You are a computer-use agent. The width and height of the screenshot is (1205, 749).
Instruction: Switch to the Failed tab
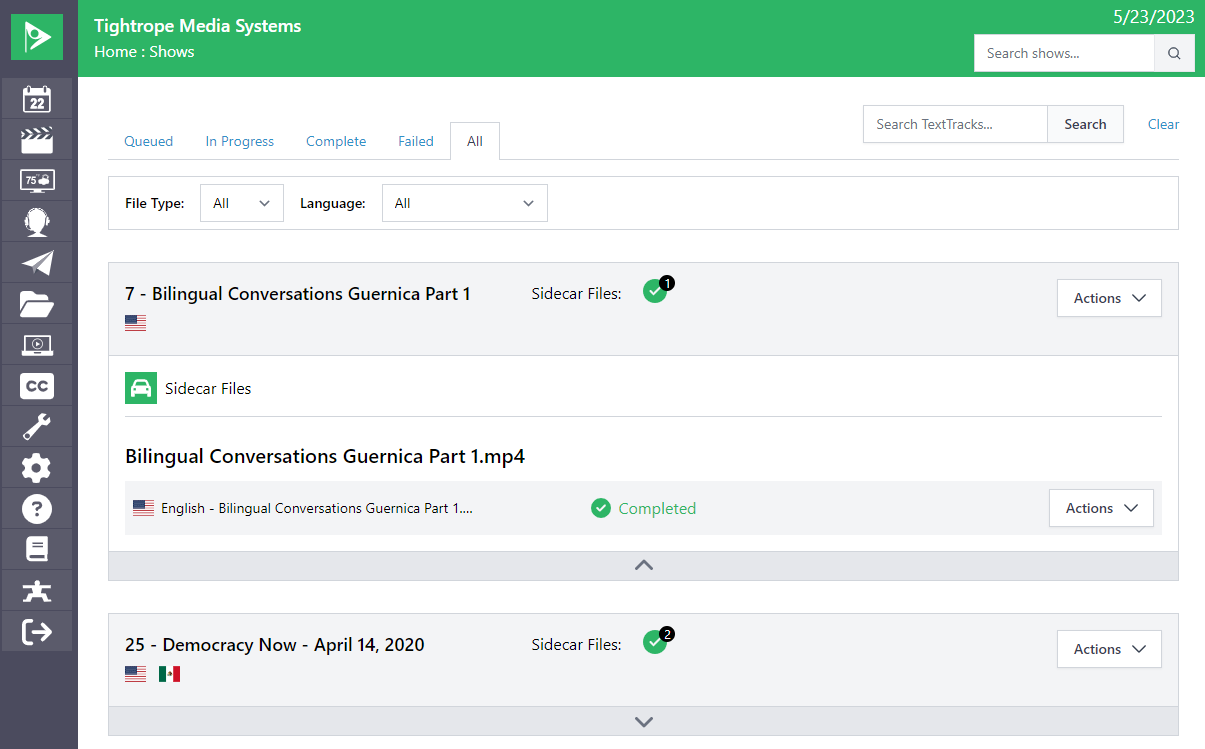pos(416,141)
